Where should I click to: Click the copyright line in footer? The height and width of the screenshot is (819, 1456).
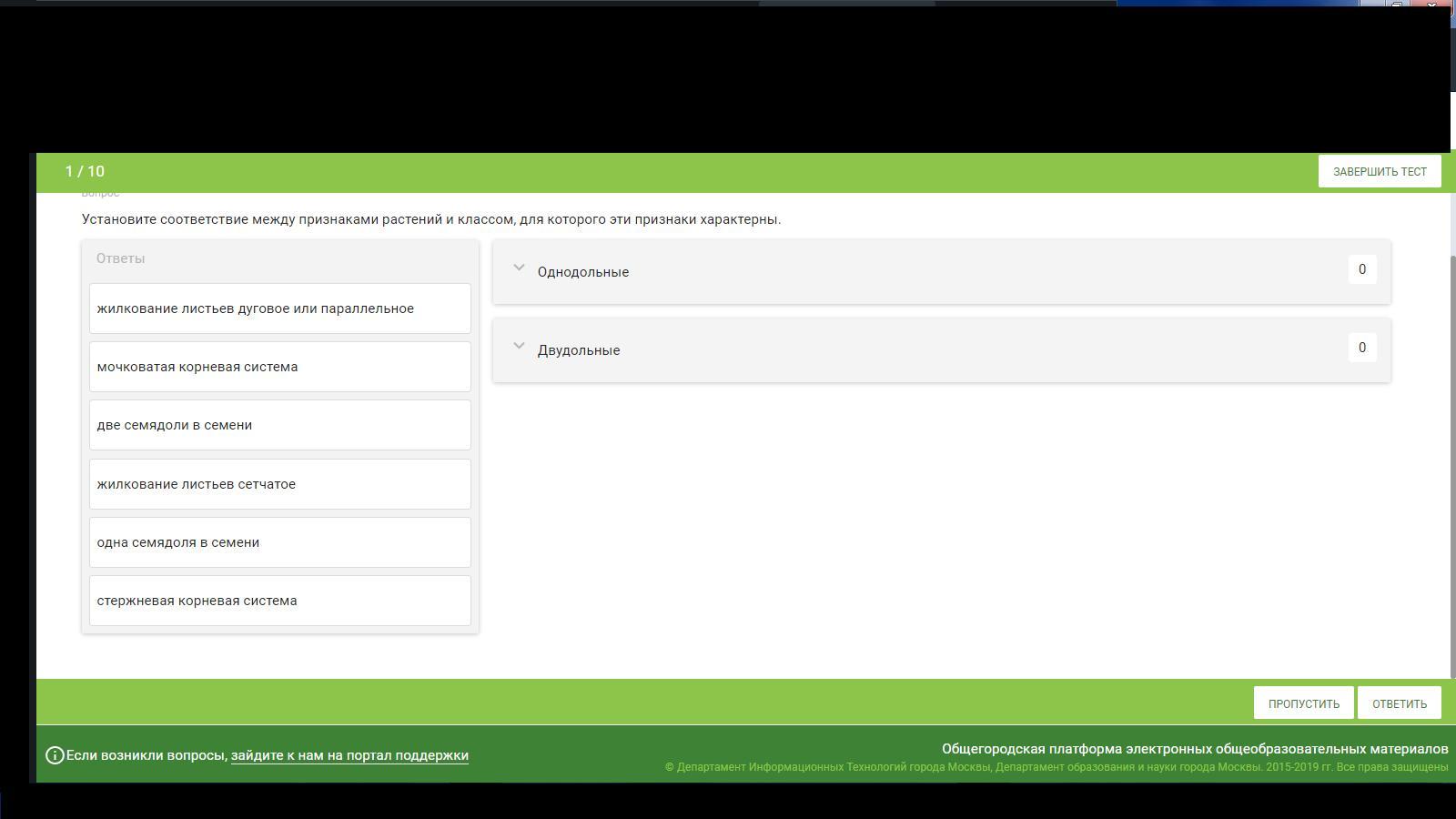[1057, 767]
